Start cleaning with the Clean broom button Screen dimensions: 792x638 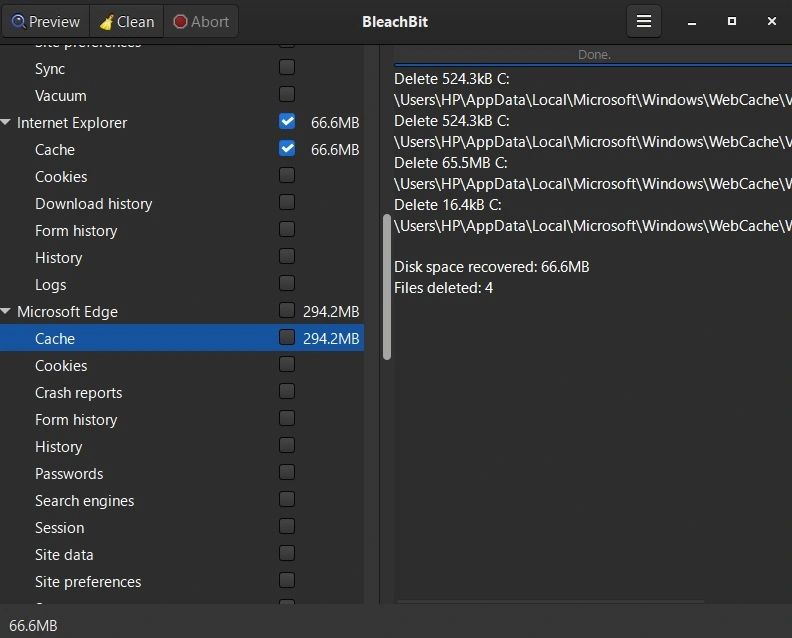click(x=127, y=22)
